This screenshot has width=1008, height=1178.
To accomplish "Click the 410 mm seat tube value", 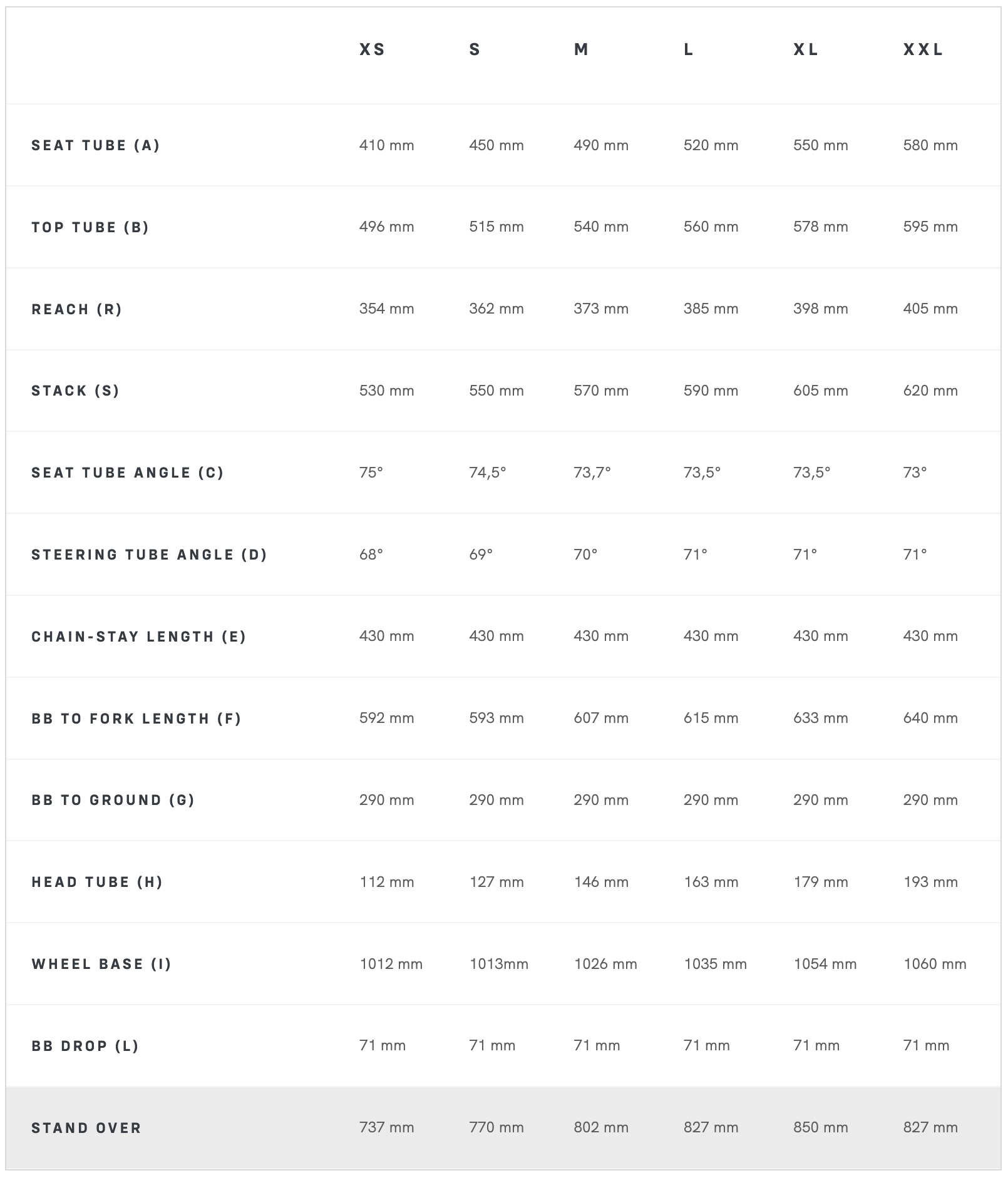I will 386,145.
